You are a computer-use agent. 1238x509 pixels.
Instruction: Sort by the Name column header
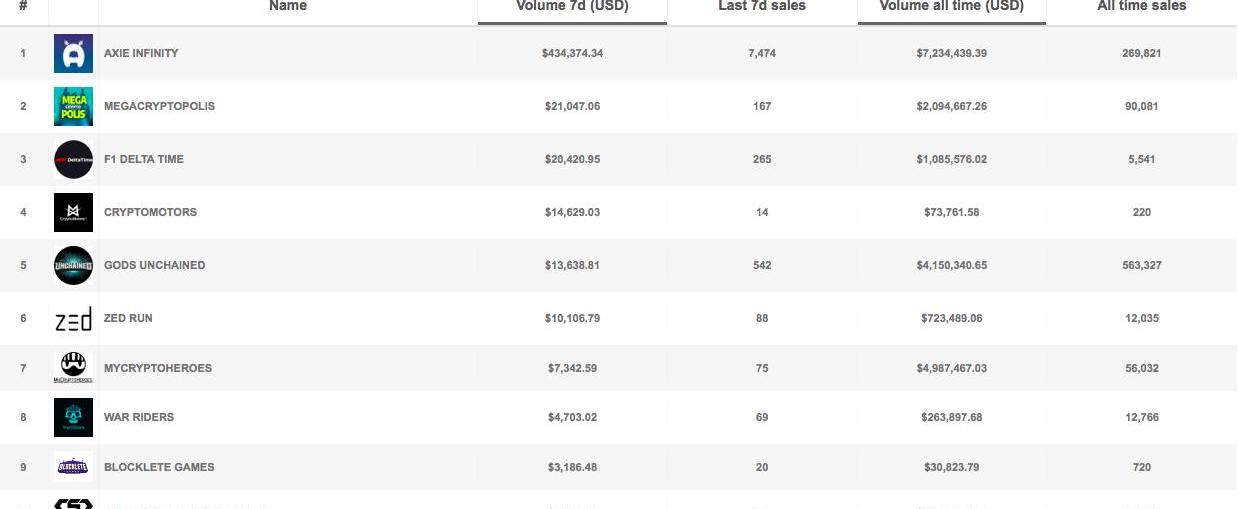[288, 6]
